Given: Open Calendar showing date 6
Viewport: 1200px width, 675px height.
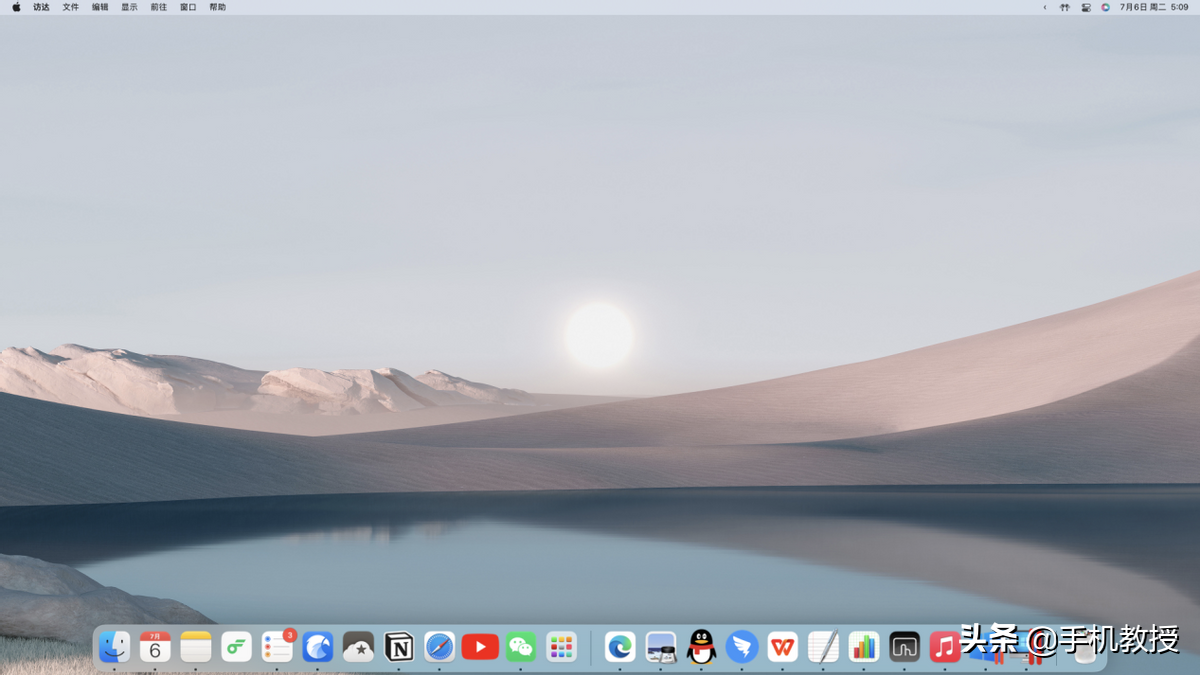Looking at the screenshot, I should (155, 647).
